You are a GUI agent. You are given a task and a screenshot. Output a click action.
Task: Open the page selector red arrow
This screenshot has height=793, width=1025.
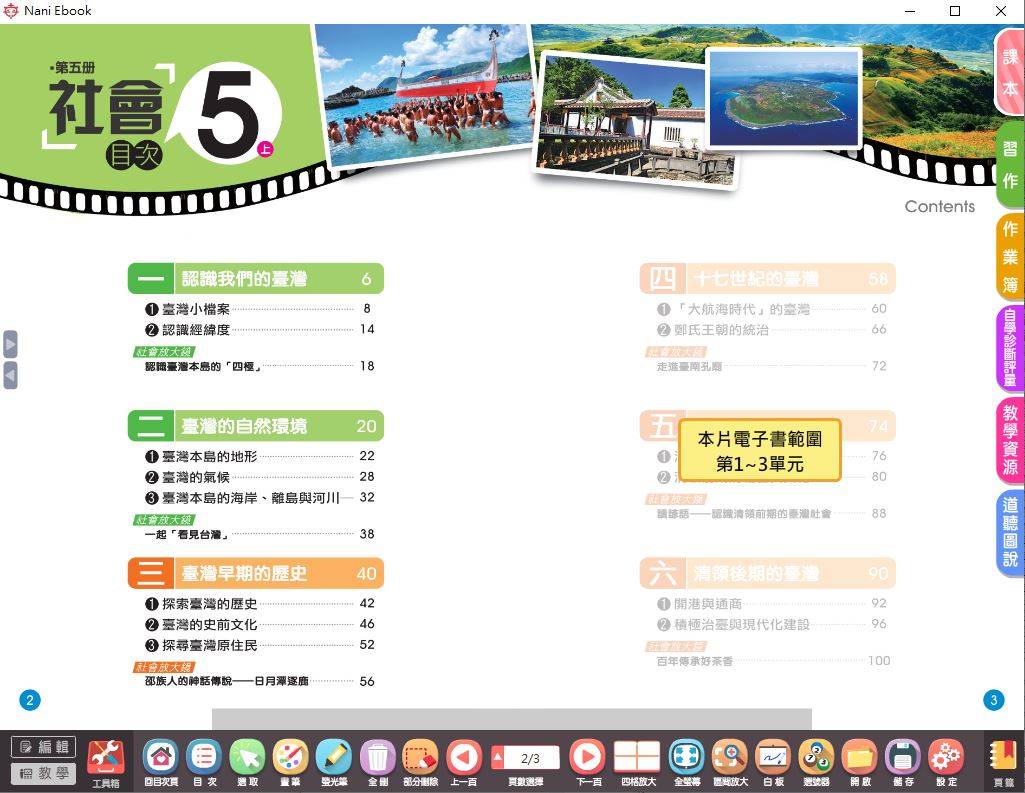click(x=497, y=758)
